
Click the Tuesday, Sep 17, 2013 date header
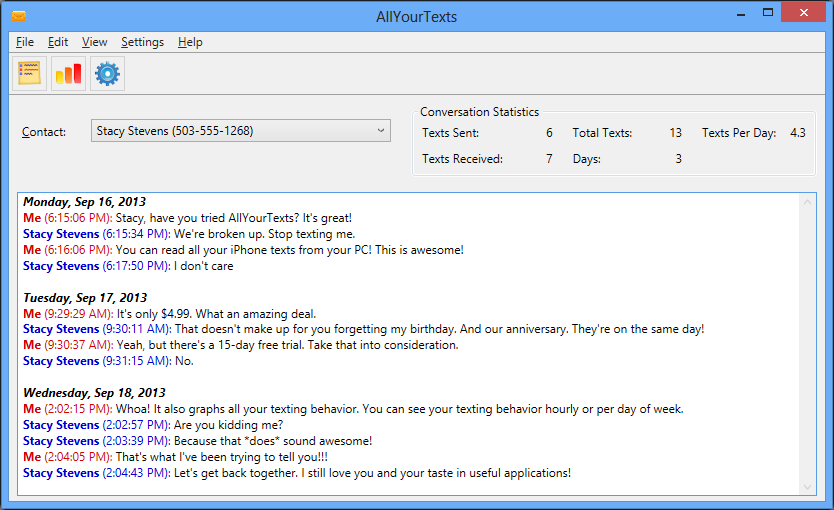[x=85, y=297]
